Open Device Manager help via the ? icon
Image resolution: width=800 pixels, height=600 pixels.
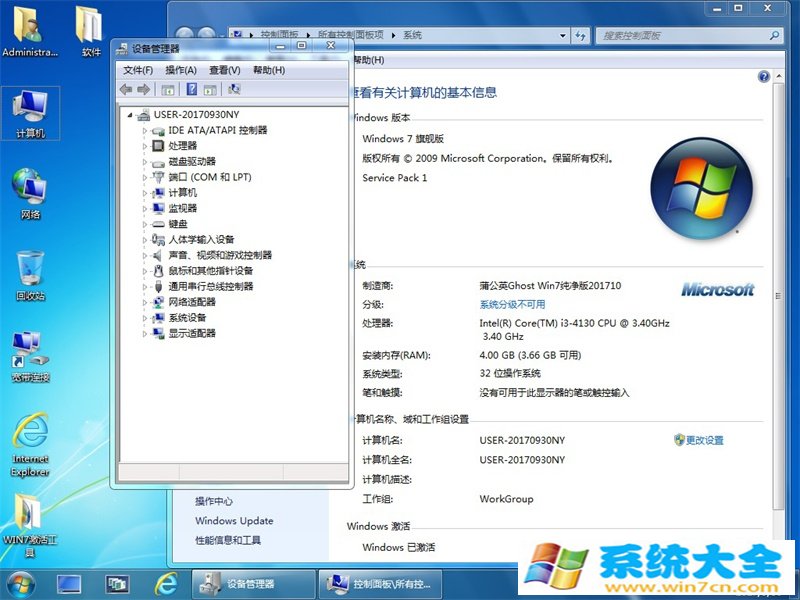pyautogui.click(x=193, y=89)
